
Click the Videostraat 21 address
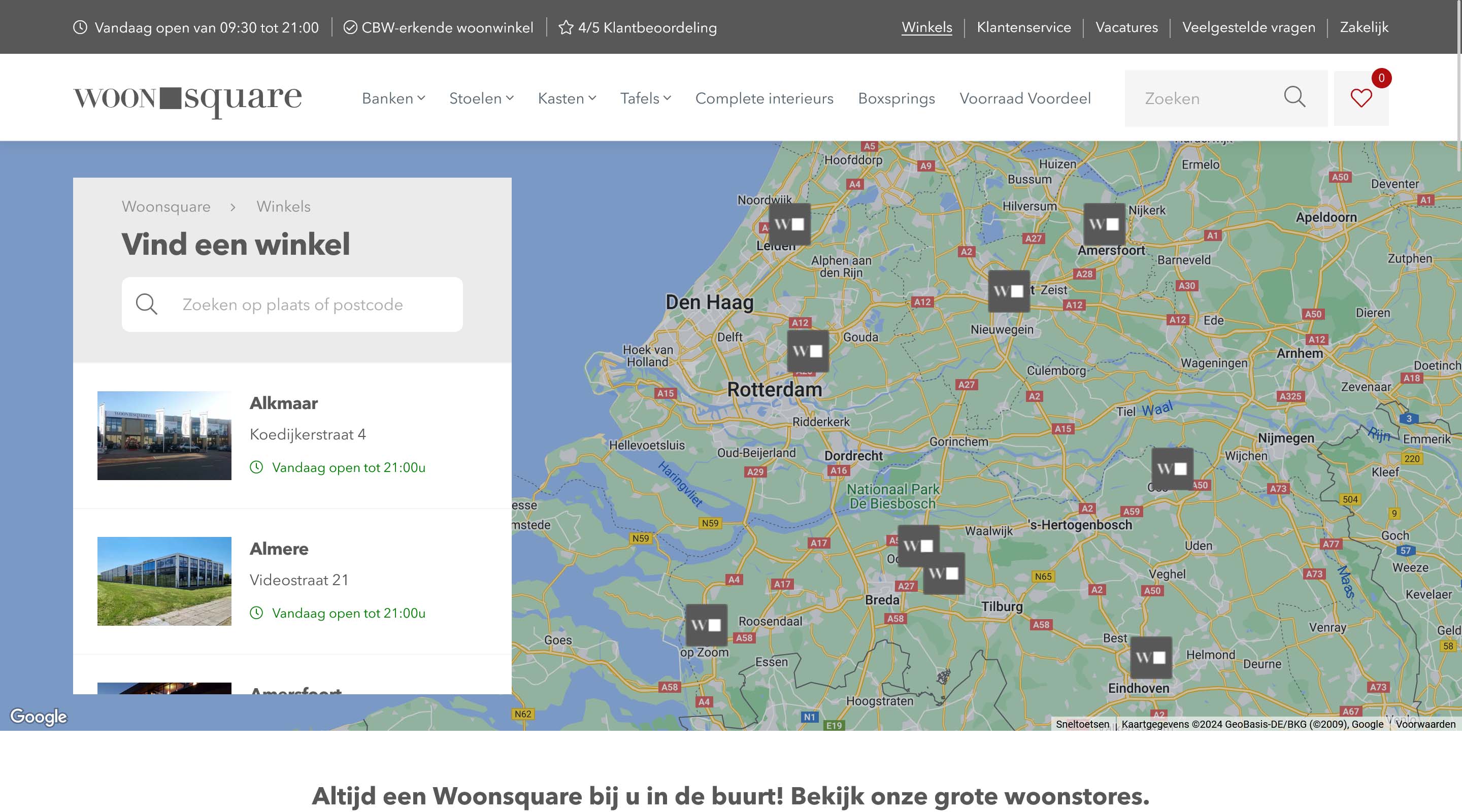(x=299, y=580)
